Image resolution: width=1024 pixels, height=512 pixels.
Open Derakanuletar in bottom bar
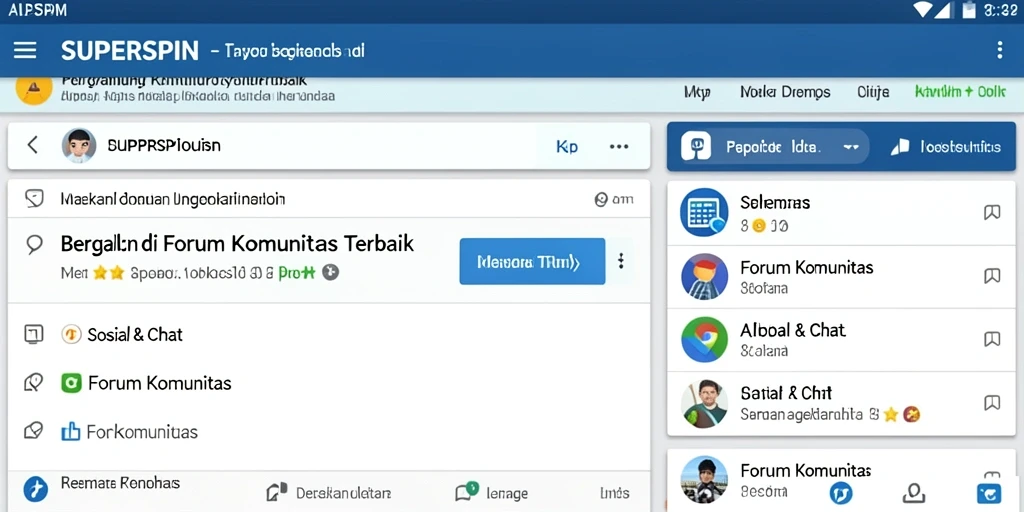[328, 492]
